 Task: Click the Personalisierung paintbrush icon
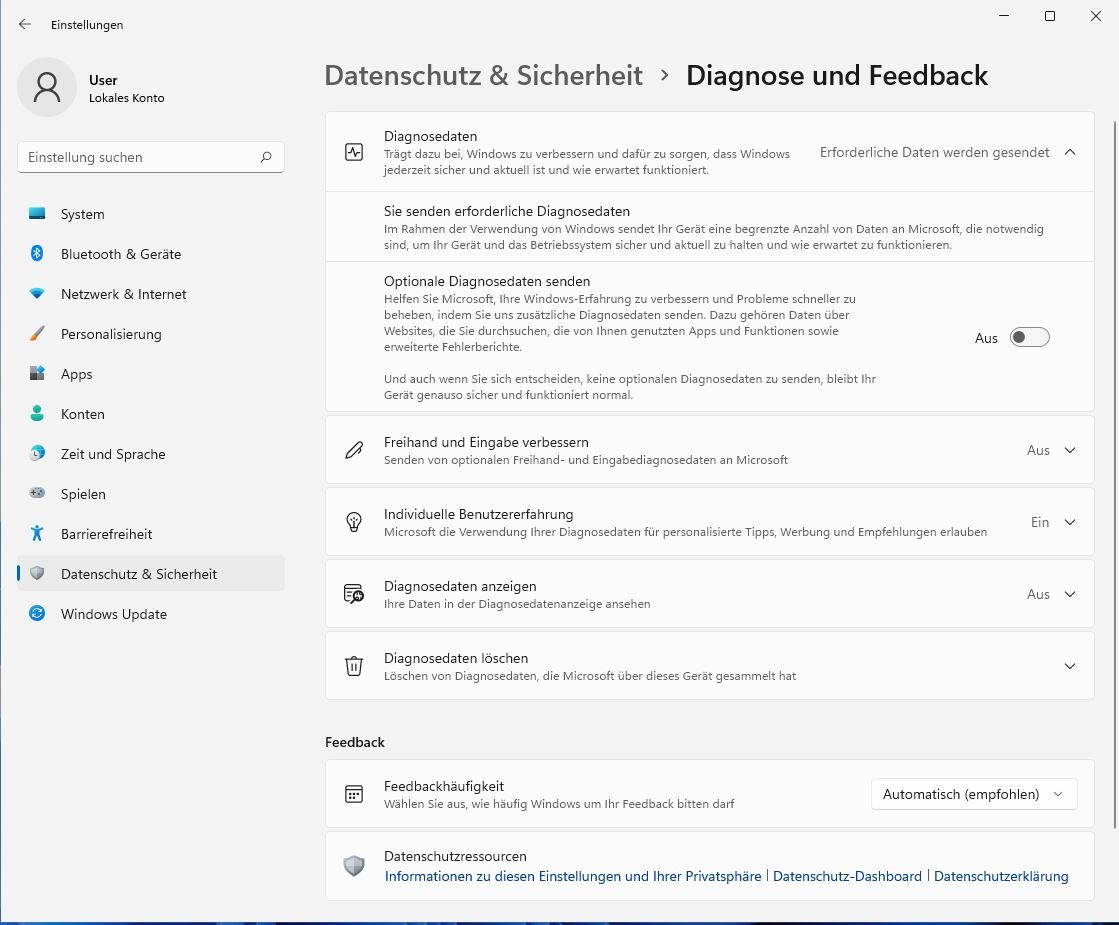37,334
